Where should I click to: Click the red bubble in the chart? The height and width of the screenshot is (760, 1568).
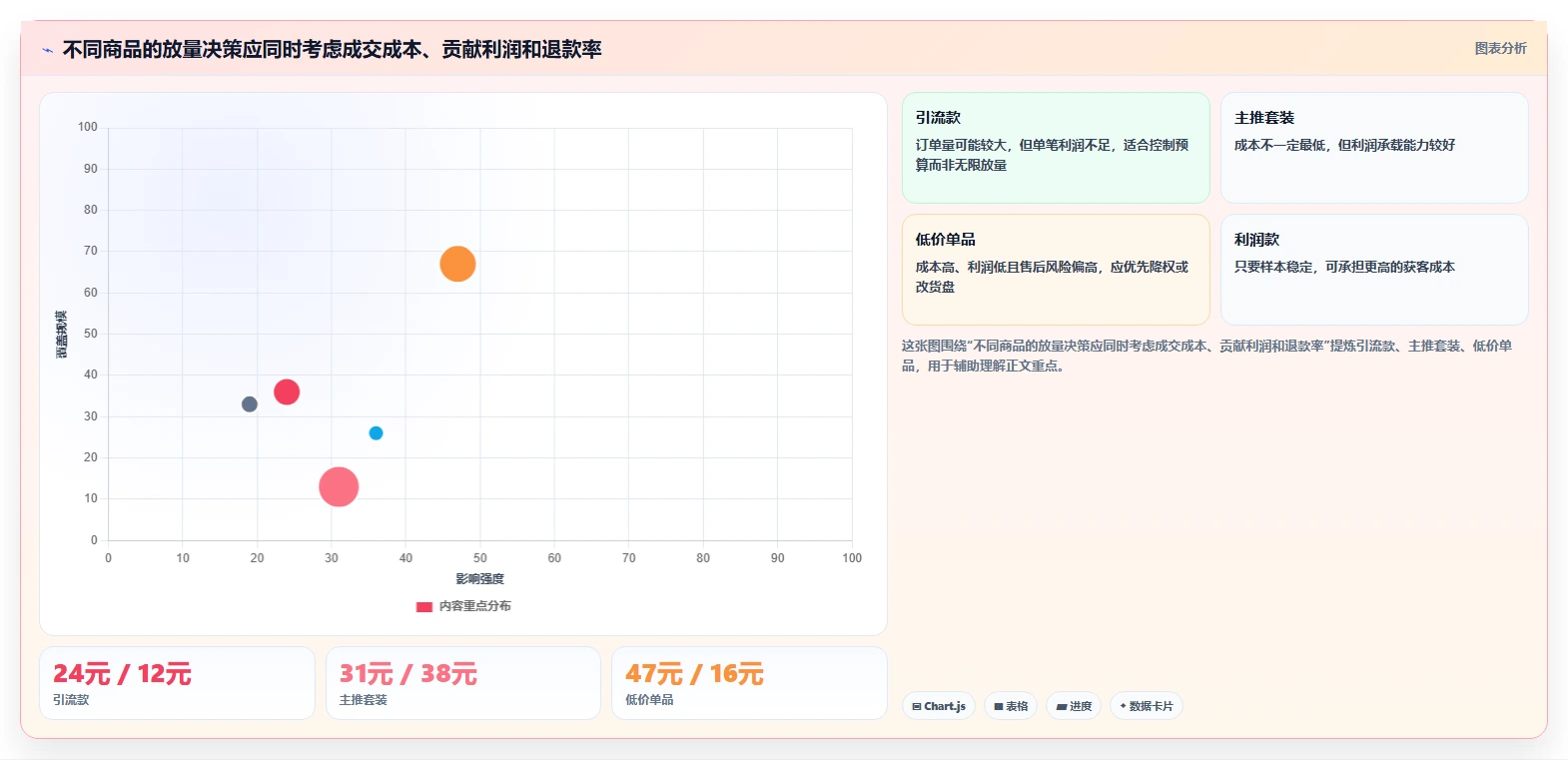(x=287, y=391)
